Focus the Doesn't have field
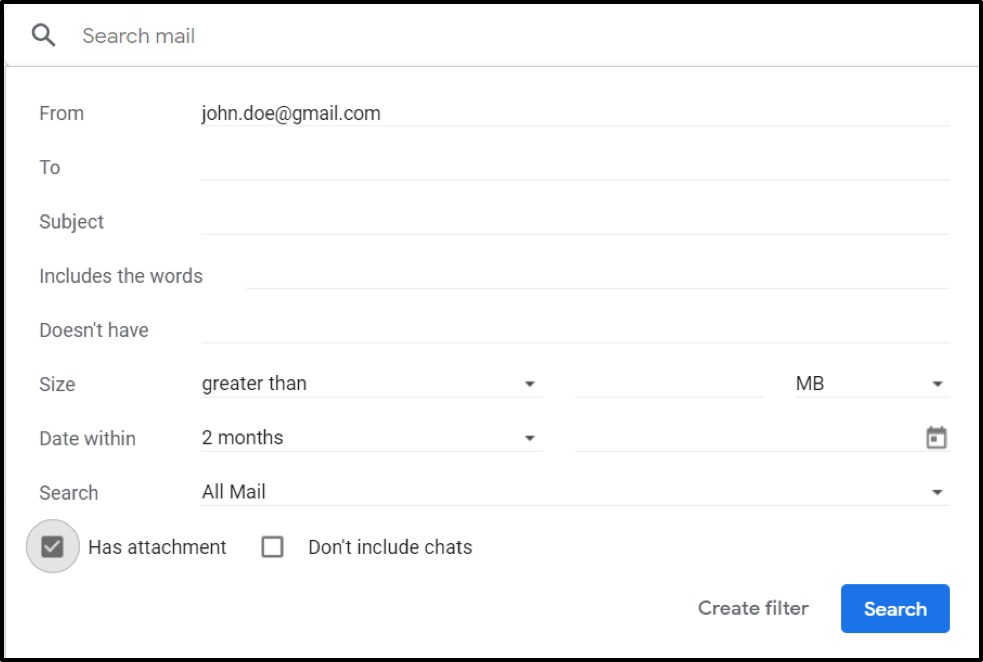 point(574,330)
